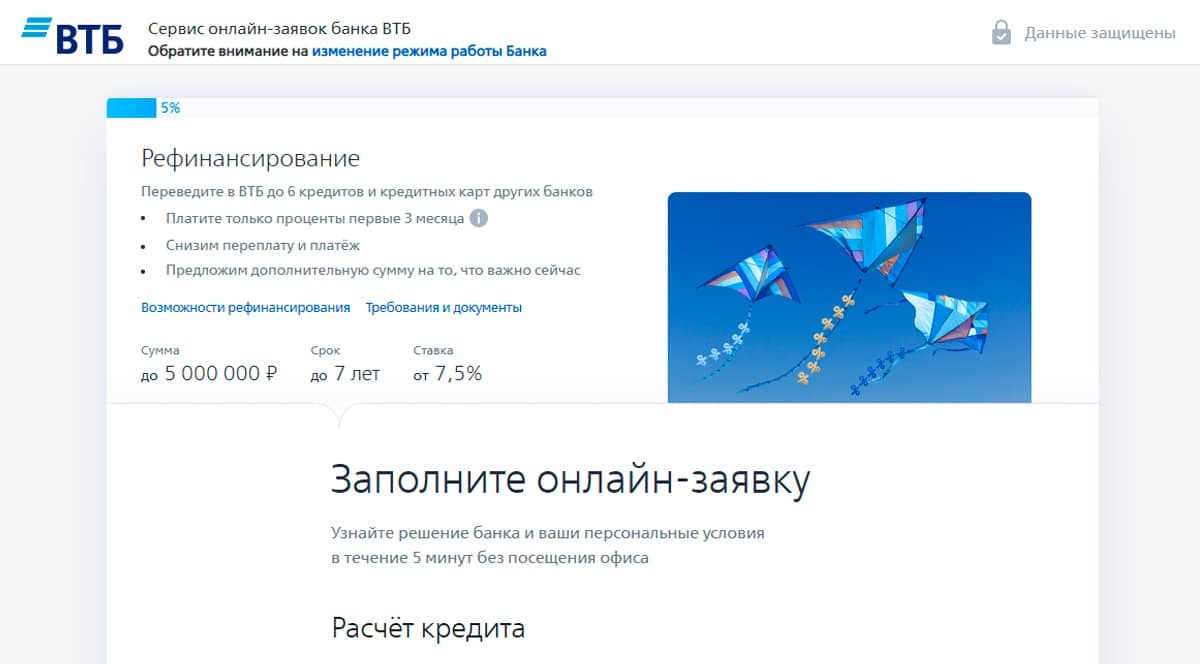
Task: Click bullet Платите только проценты первые 3 месяца
Action: click(x=315, y=218)
